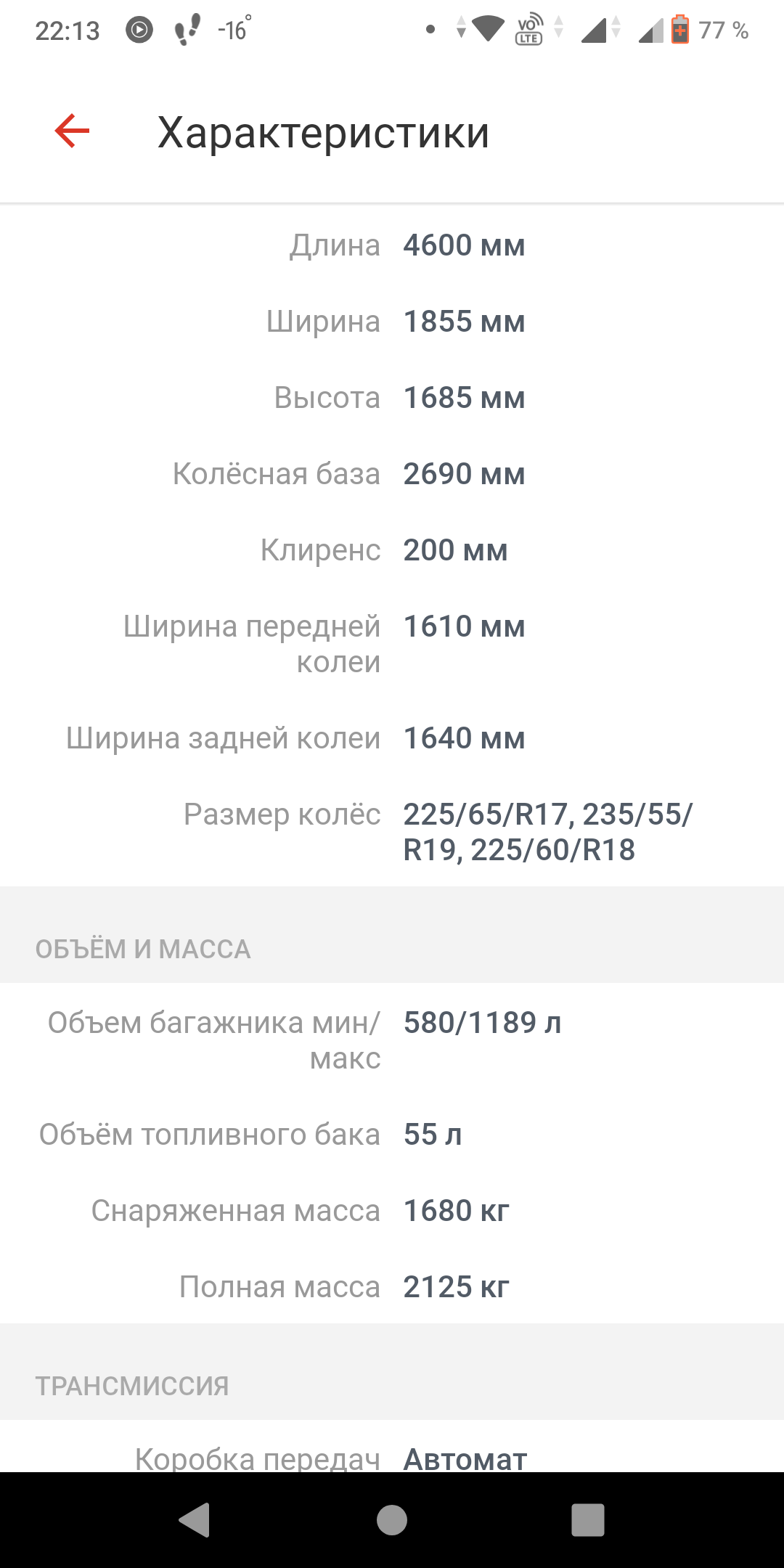784x1568 pixels.
Task: Tap the Снаряженная масса 1680 кг value
Action: pyautogui.click(x=456, y=1211)
